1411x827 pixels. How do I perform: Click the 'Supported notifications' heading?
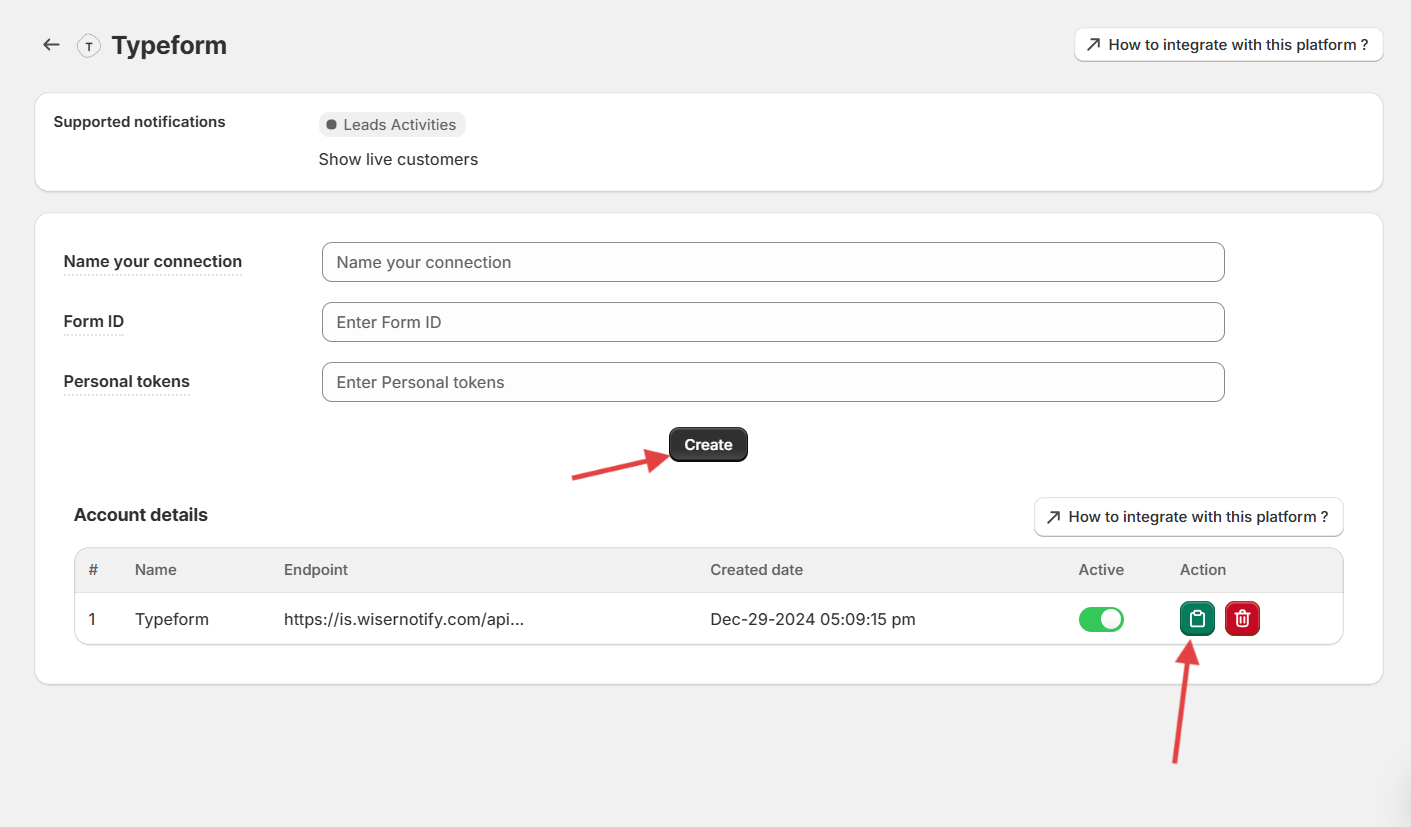pos(139,122)
